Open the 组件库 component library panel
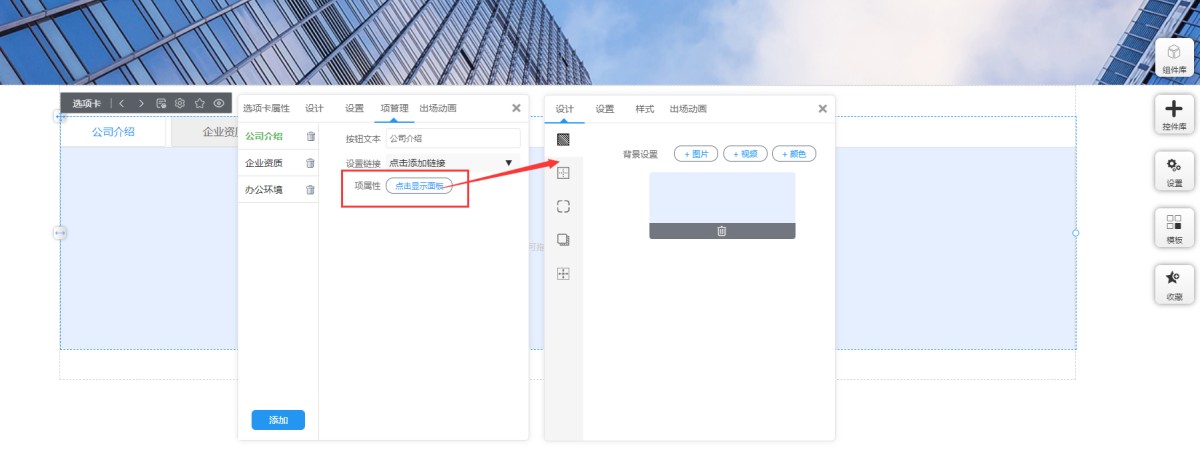The image size is (1200, 452). point(1174,58)
